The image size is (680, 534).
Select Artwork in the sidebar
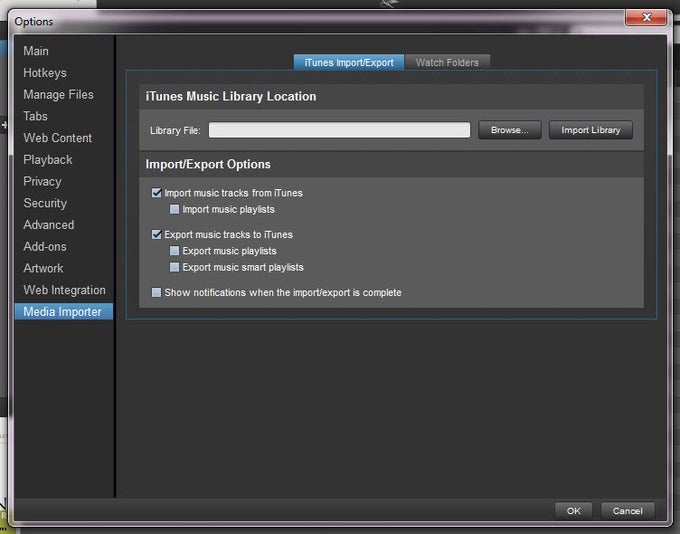(x=43, y=268)
